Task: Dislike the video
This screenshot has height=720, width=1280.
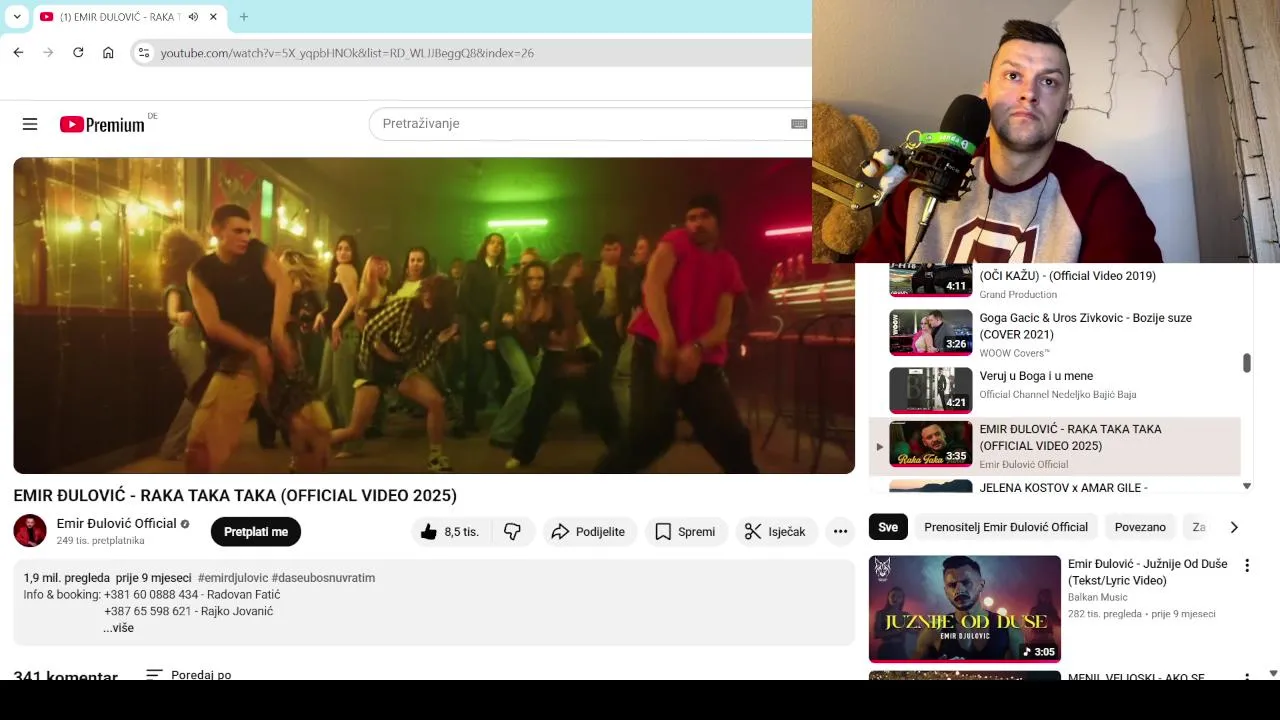Action: [x=513, y=532]
